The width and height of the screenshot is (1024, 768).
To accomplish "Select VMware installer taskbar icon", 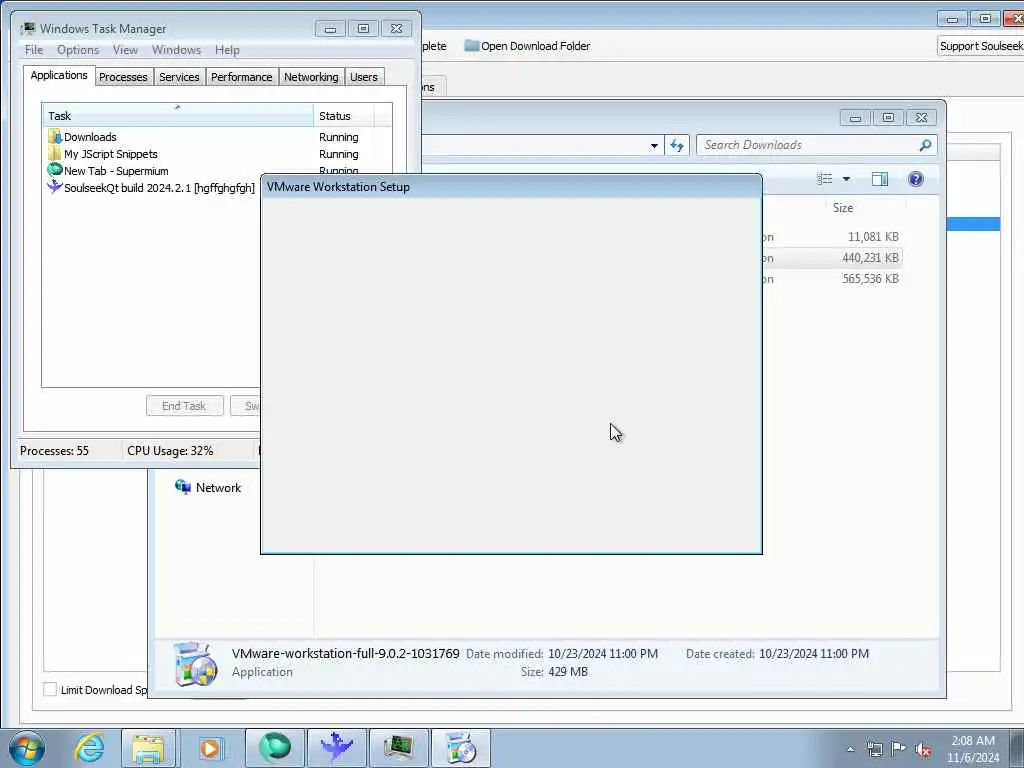I will (x=460, y=748).
